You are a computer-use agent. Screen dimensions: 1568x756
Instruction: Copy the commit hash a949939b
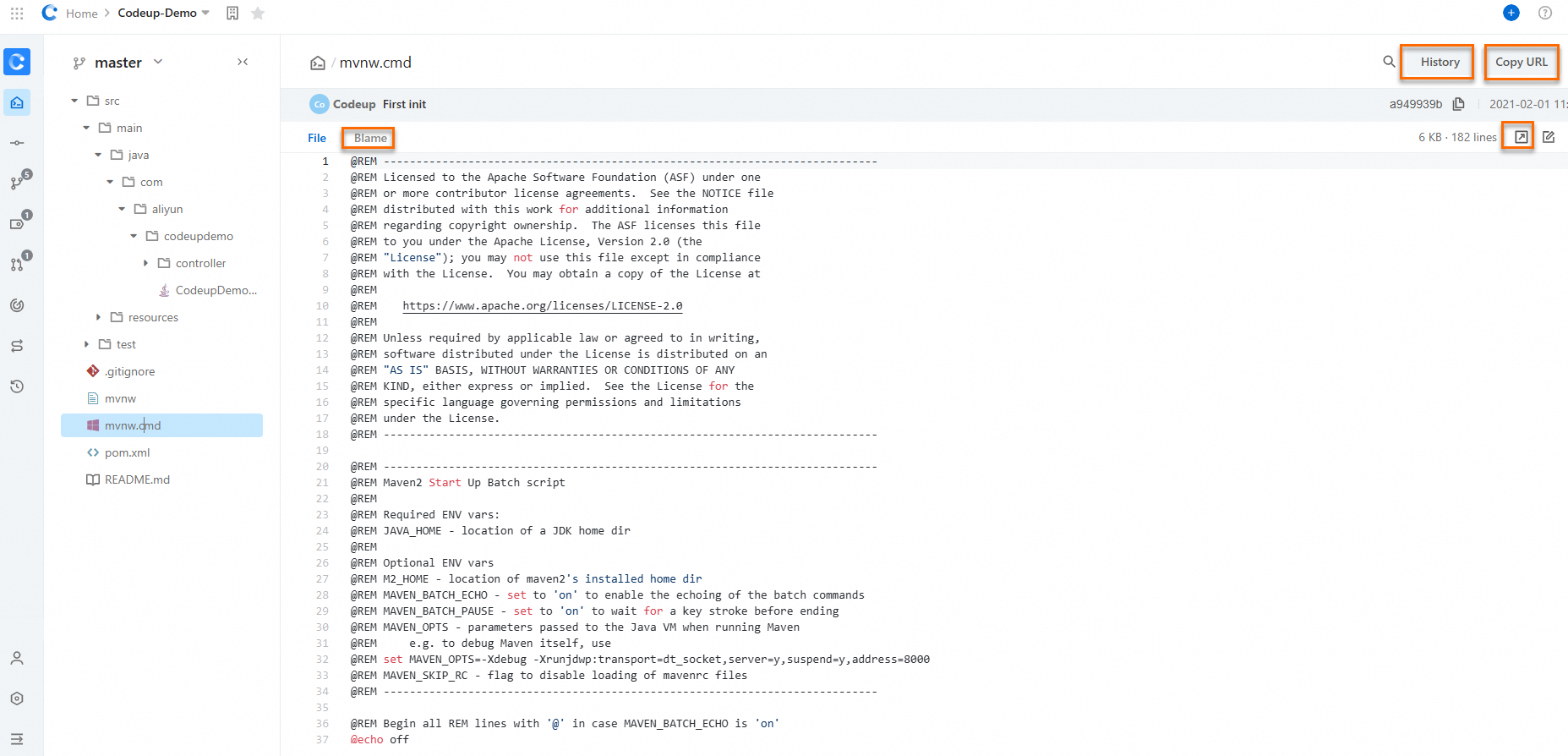point(1459,104)
